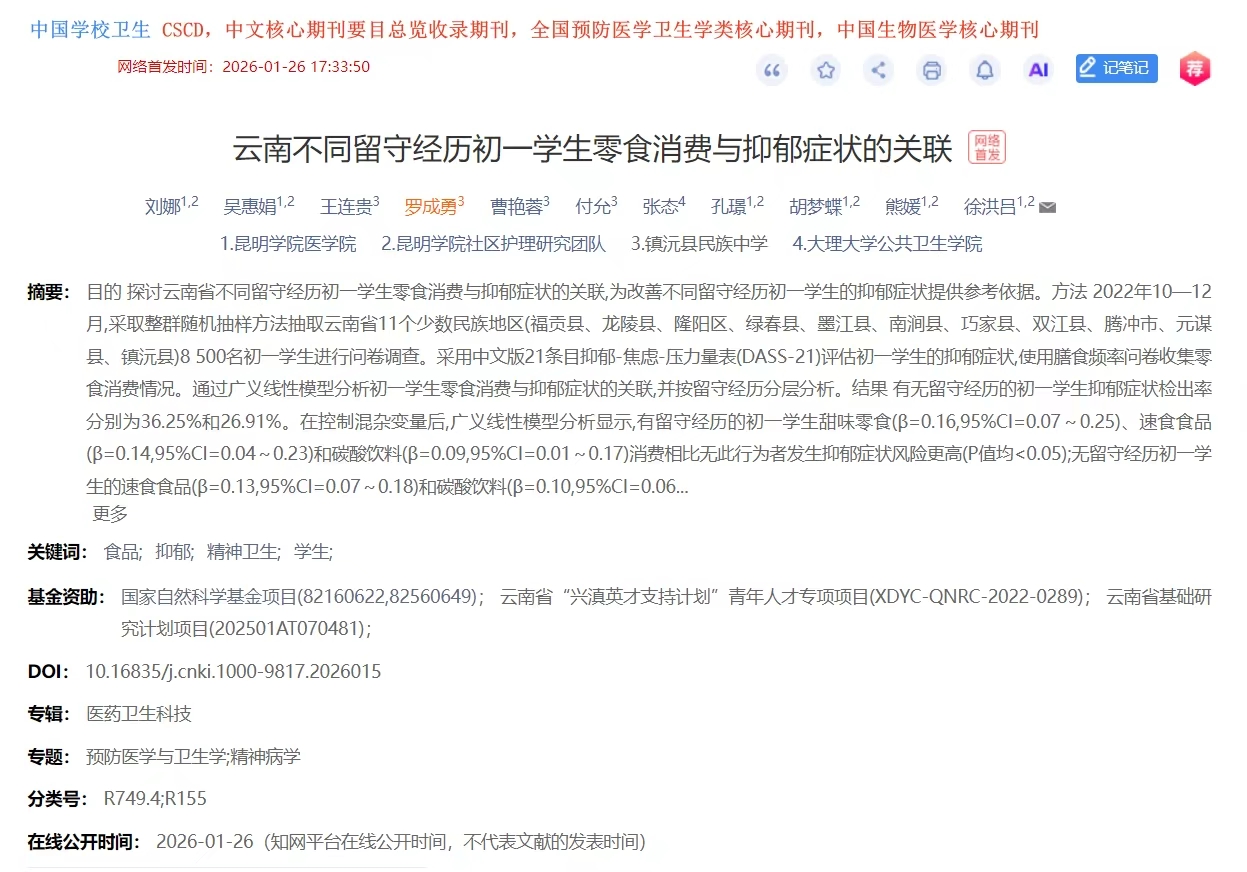The width and height of the screenshot is (1247, 872).
Task: Open the share icon
Action: coord(879,70)
